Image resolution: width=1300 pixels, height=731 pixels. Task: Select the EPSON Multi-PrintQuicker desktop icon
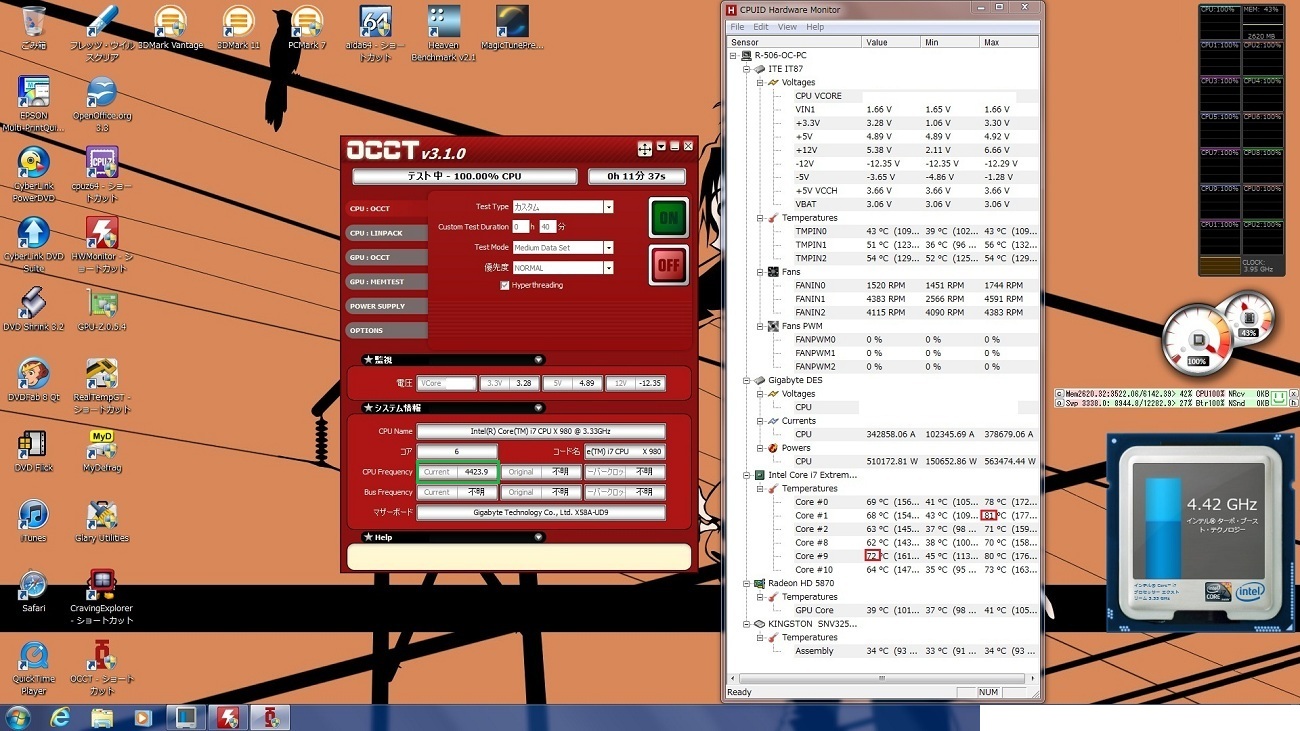(x=34, y=104)
